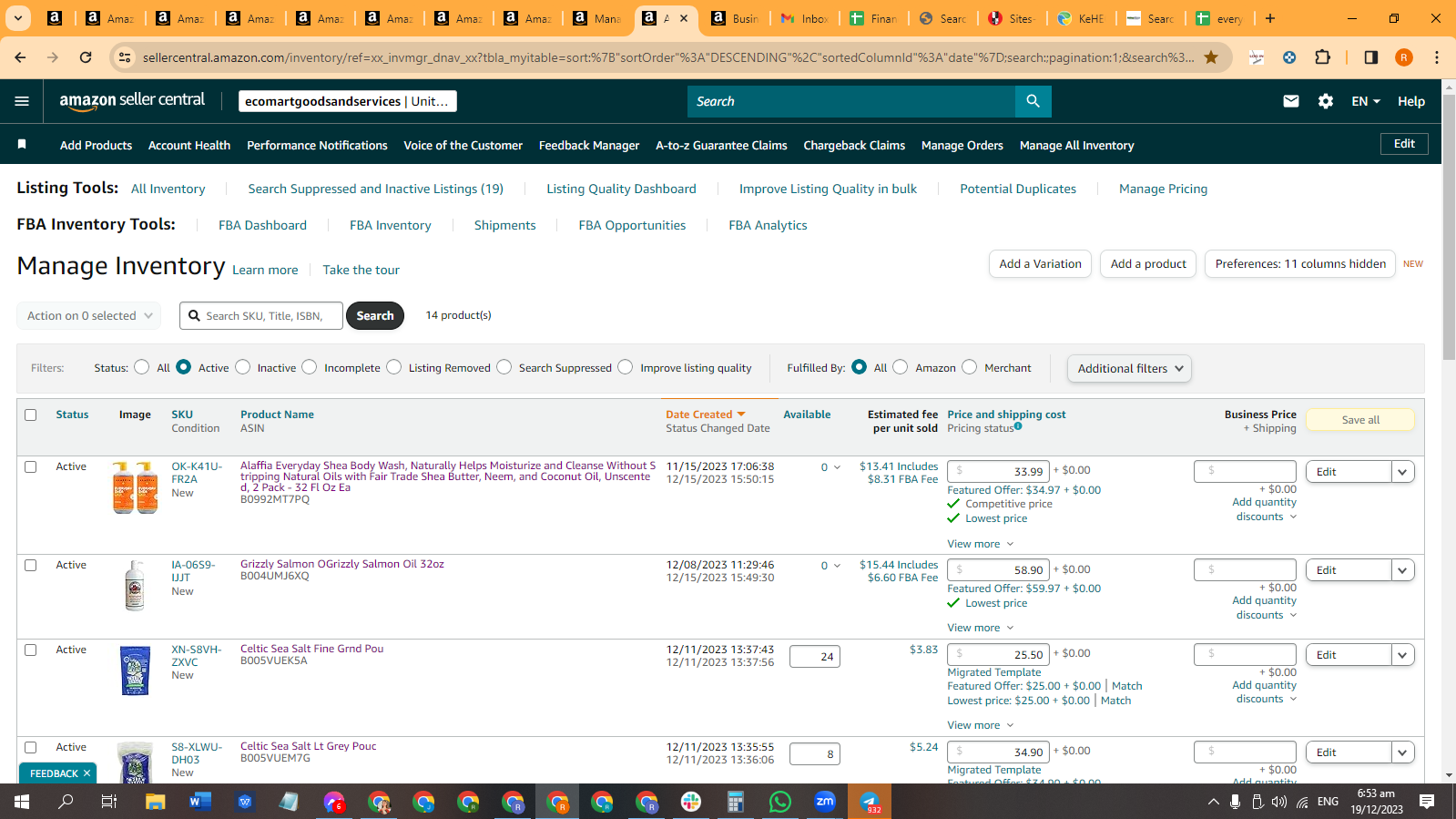
Task: Open the browser side panel icon
Action: pyautogui.click(x=1370, y=57)
